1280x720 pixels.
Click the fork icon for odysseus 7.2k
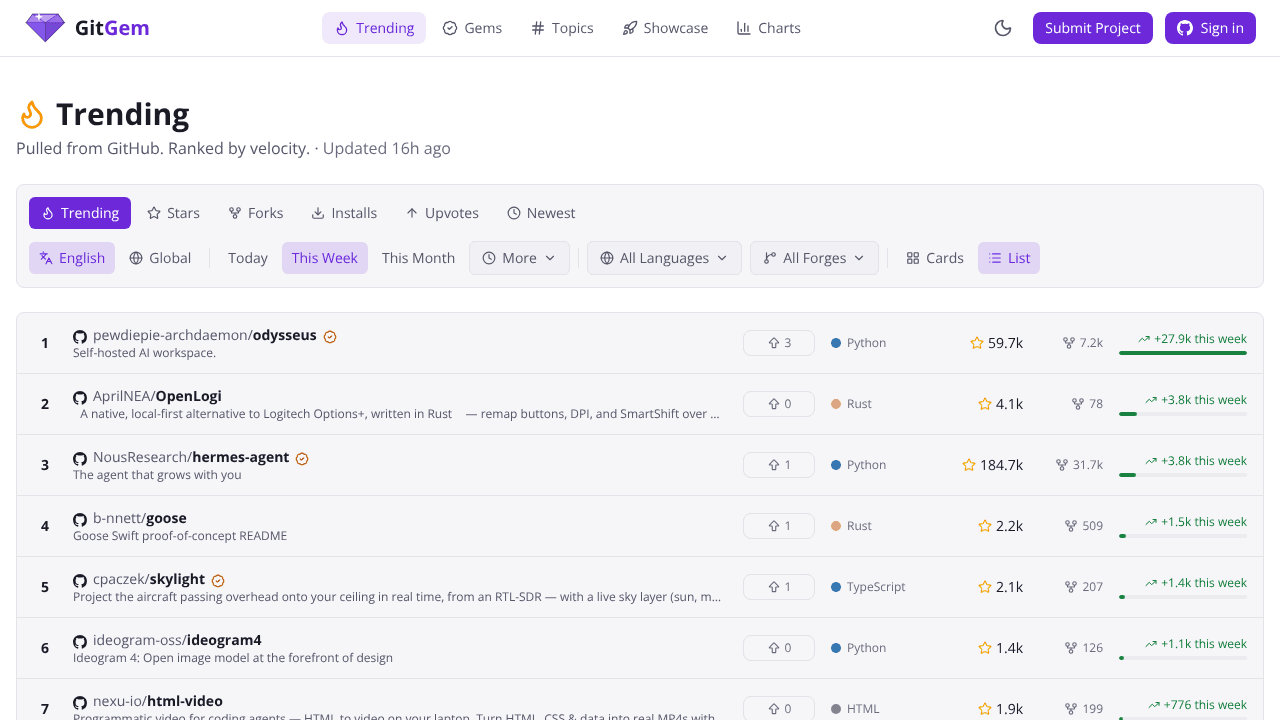click(x=1069, y=343)
